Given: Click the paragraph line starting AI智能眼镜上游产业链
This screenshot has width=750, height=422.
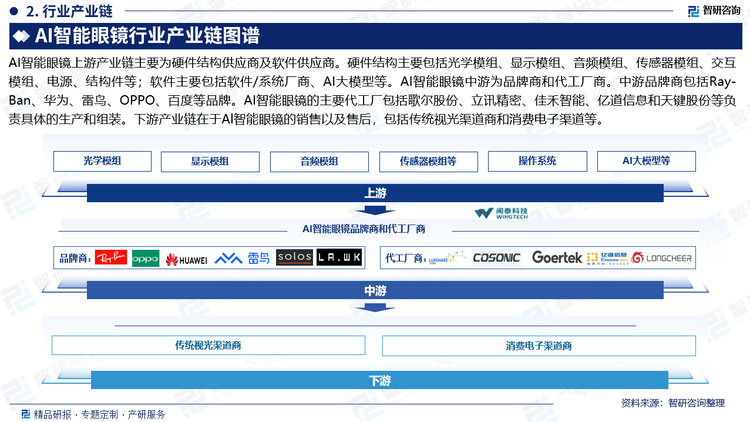Looking at the screenshot, I should click(x=372, y=63).
